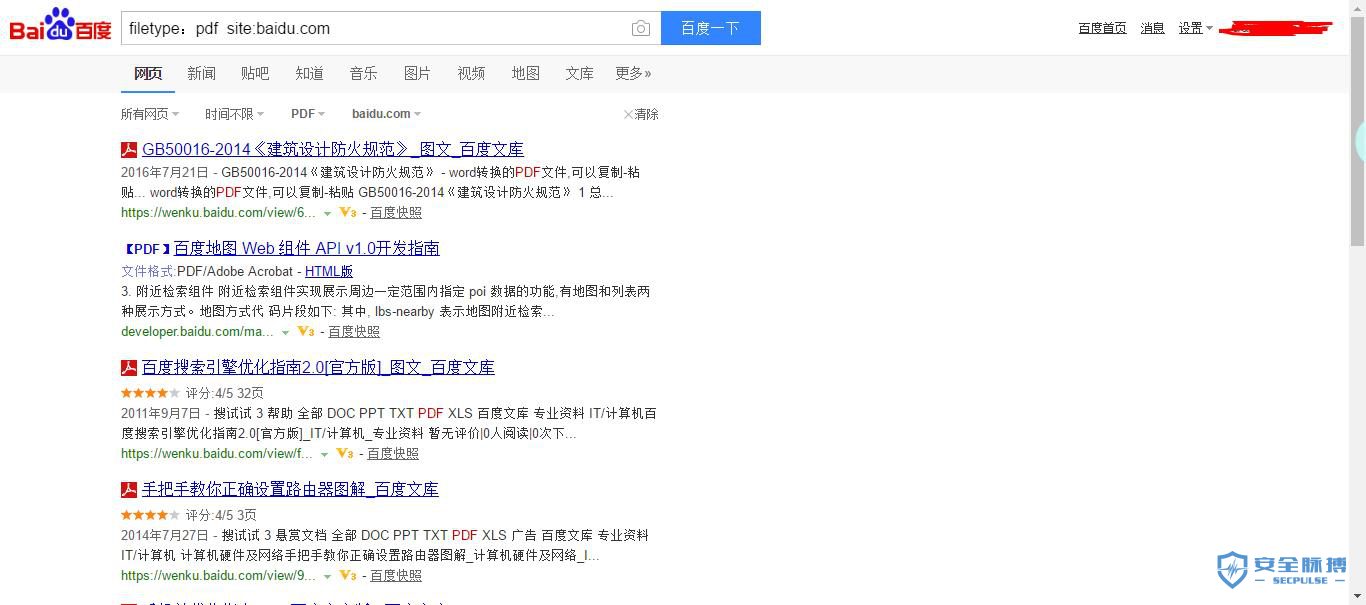This screenshot has height=605, width=1366.
Task: Switch to the 贴吧 tab
Action: click(x=255, y=73)
